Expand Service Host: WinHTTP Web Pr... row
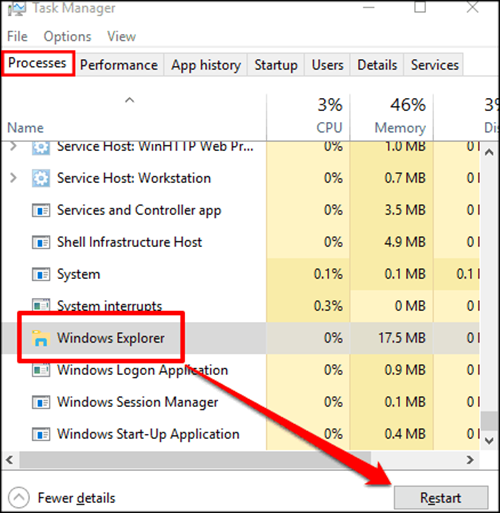Viewport: 500px width, 513px height. (13, 146)
